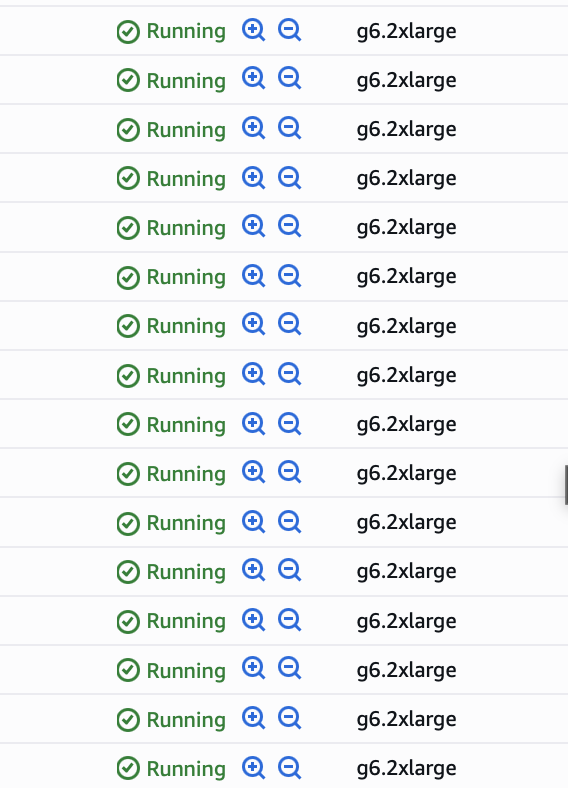Select Running status in the bottommost row
Screen dimensions: 568x788
pyautogui.click(x=171, y=769)
